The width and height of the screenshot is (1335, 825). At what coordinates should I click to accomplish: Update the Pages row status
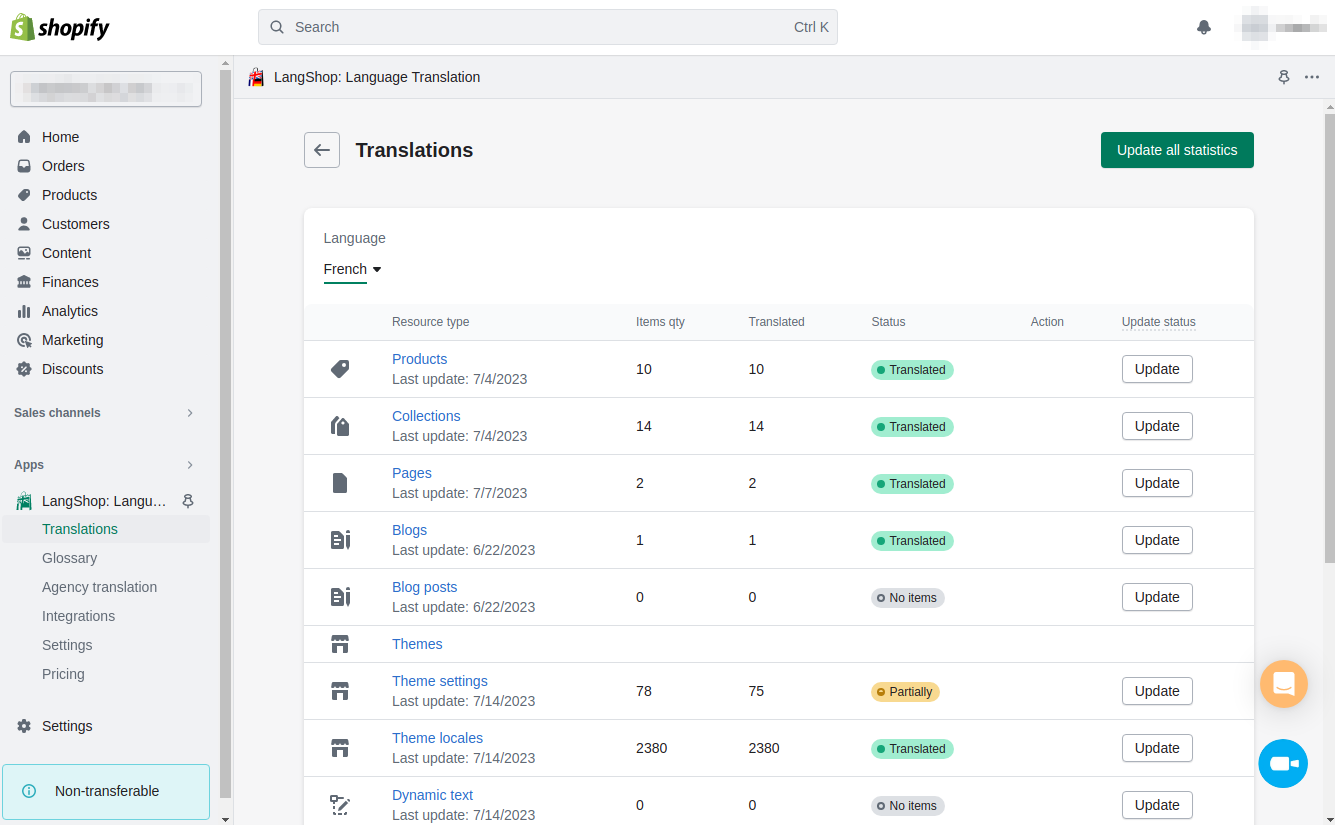[x=1157, y=483]
